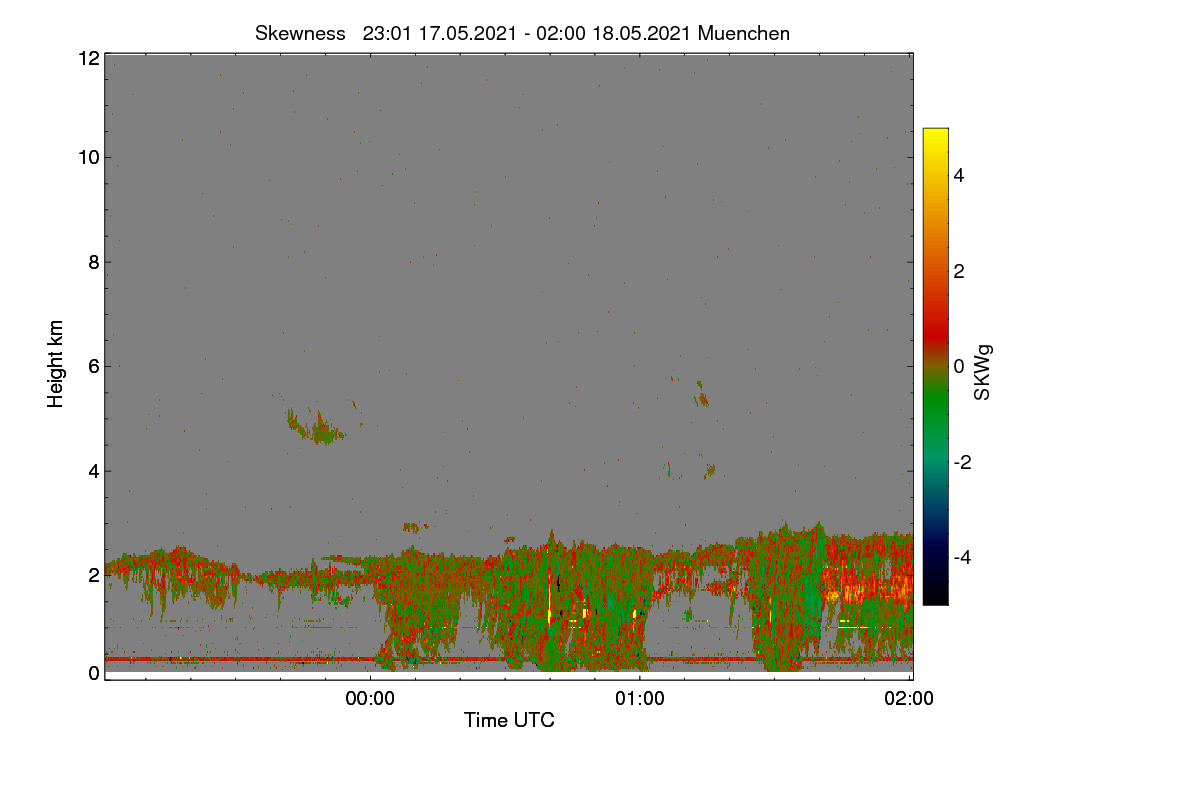
Task: Click the plot title text 'Skewness ... Muenchen'
Action: coord(522,33)
